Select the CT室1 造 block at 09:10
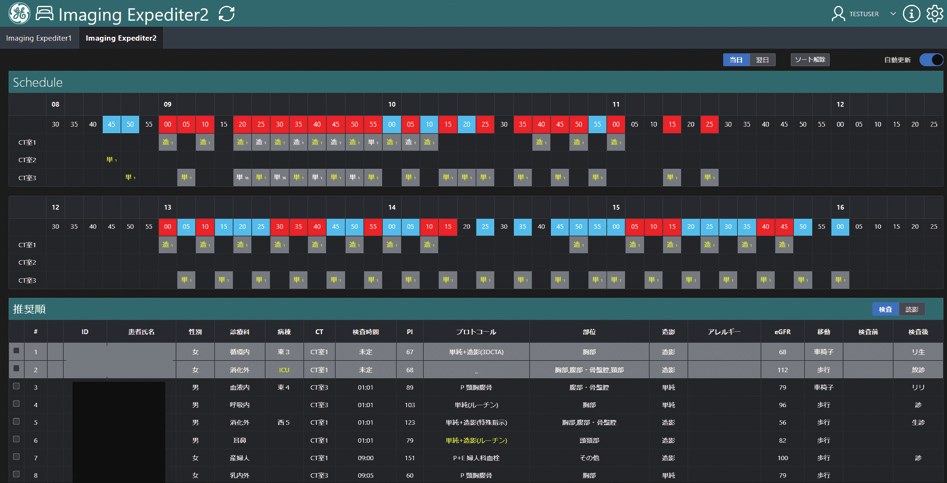This screenshot has width=947, height=483. [205, 142]
